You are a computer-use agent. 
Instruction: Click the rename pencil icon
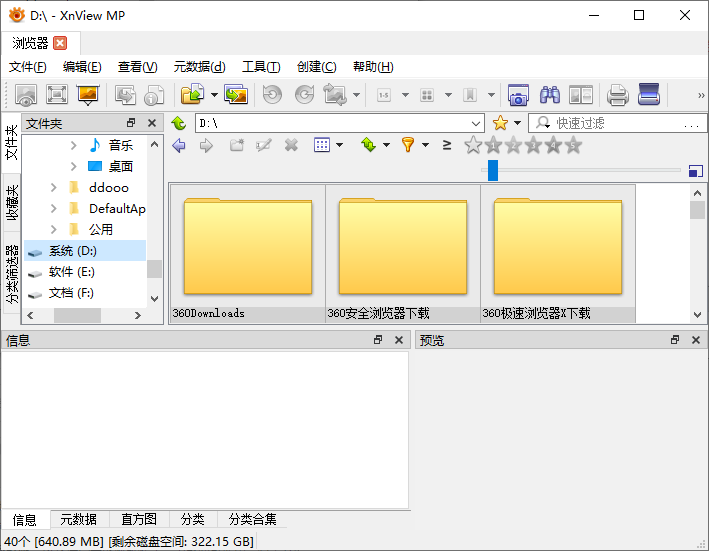pyautogui.click(x=264, y=145)
